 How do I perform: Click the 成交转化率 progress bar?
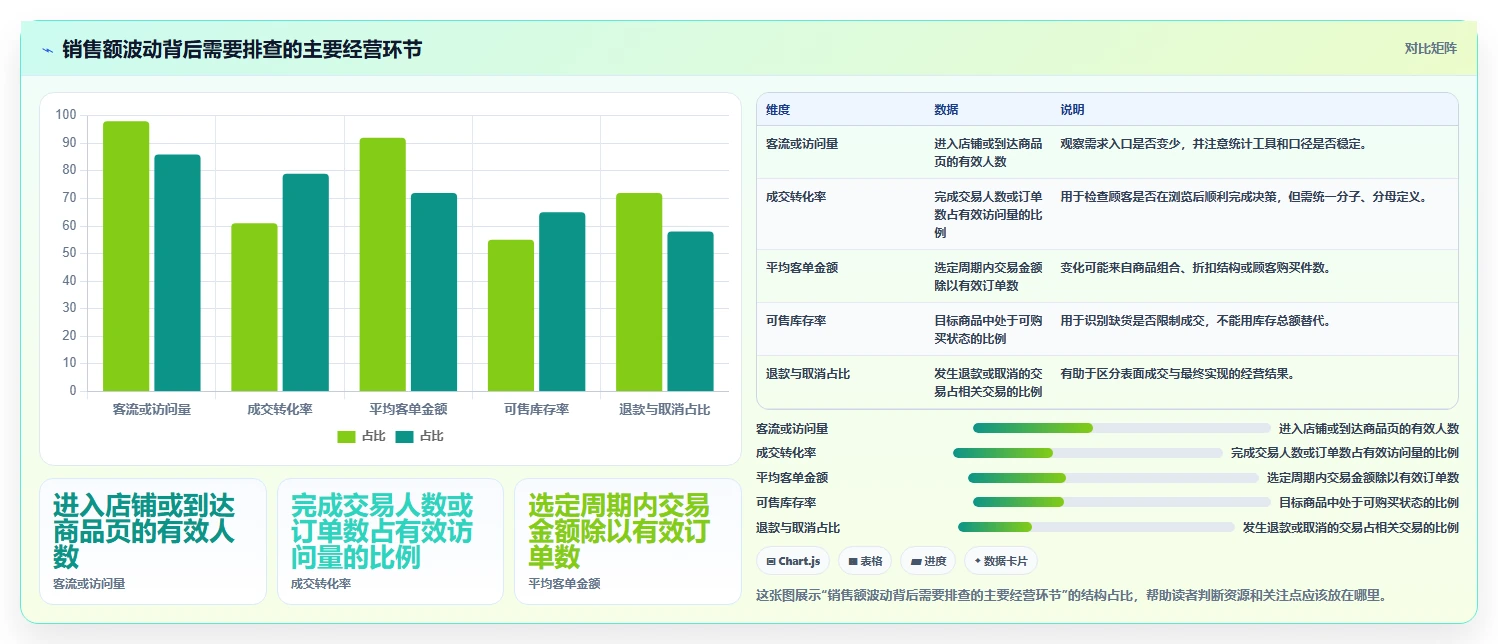[x=1087, y=453]
